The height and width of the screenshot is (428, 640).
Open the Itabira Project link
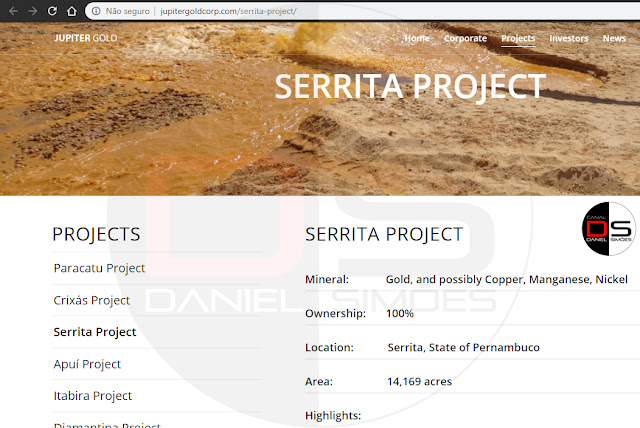point(93,396)
